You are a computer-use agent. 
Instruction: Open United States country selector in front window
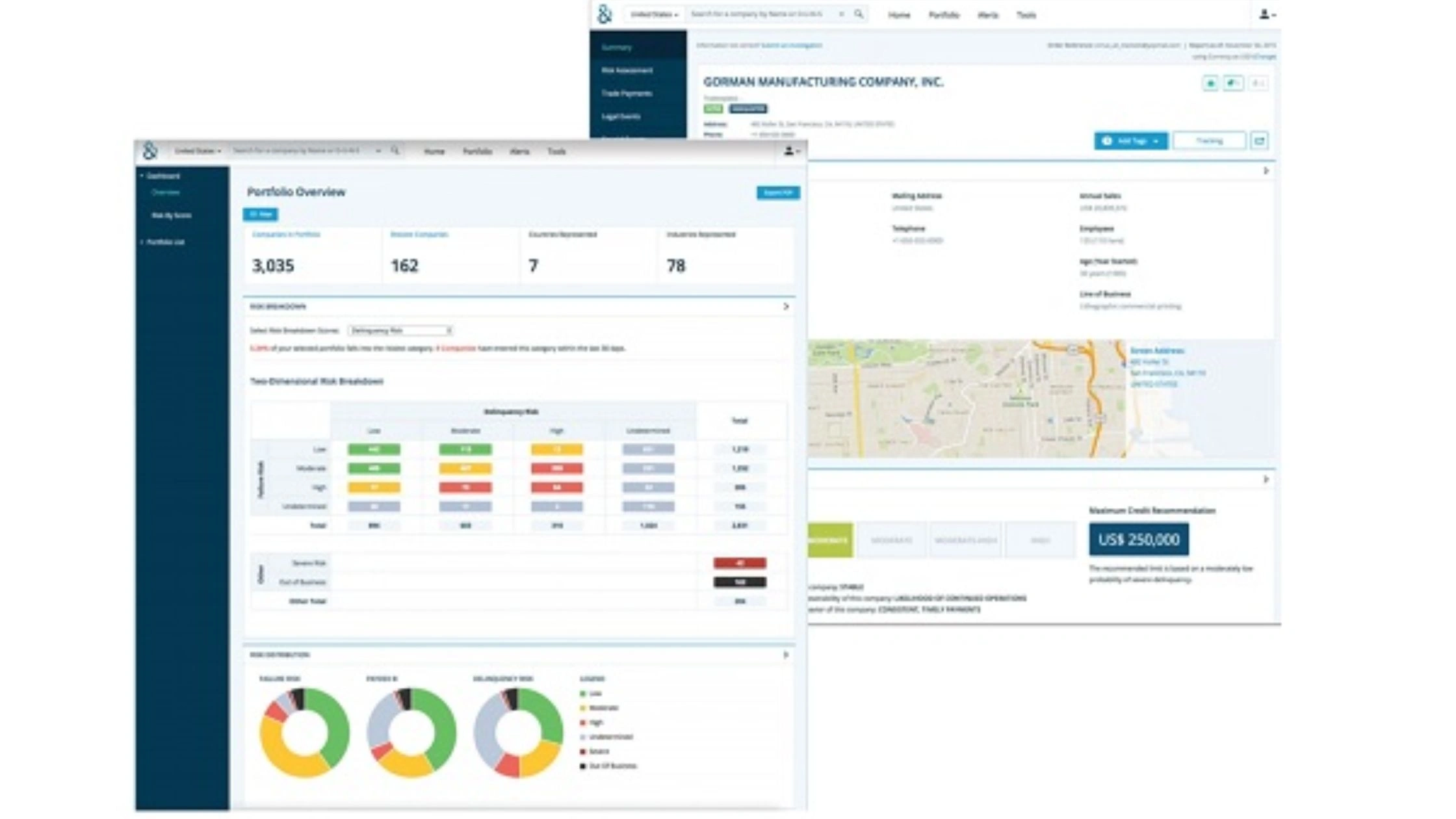point(198,151)
